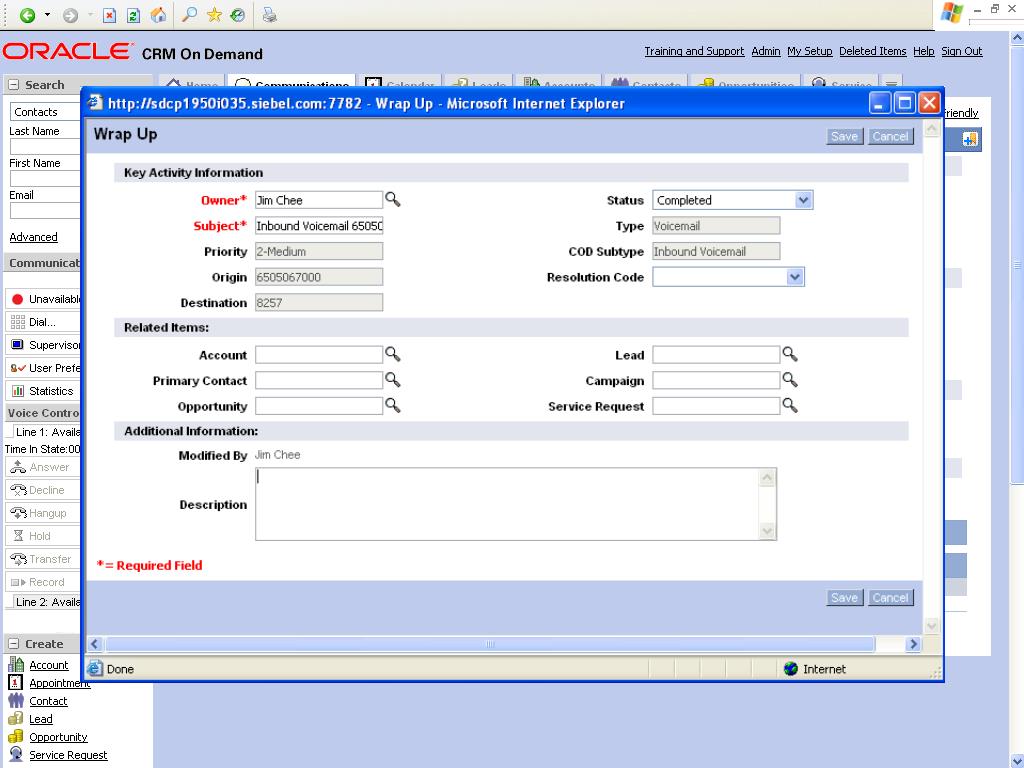Open the My Setup header link
This screenshot has height=768, width=1024.
click(x=810, y=51)
